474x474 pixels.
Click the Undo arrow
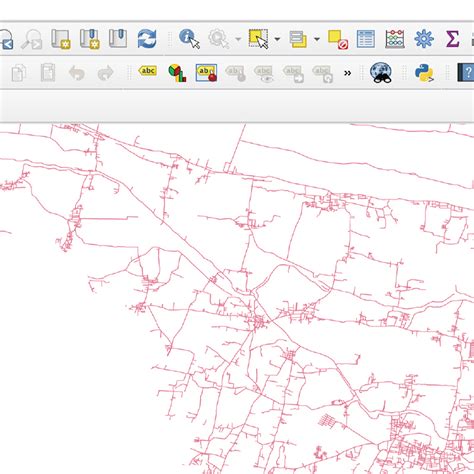(77, 73)
